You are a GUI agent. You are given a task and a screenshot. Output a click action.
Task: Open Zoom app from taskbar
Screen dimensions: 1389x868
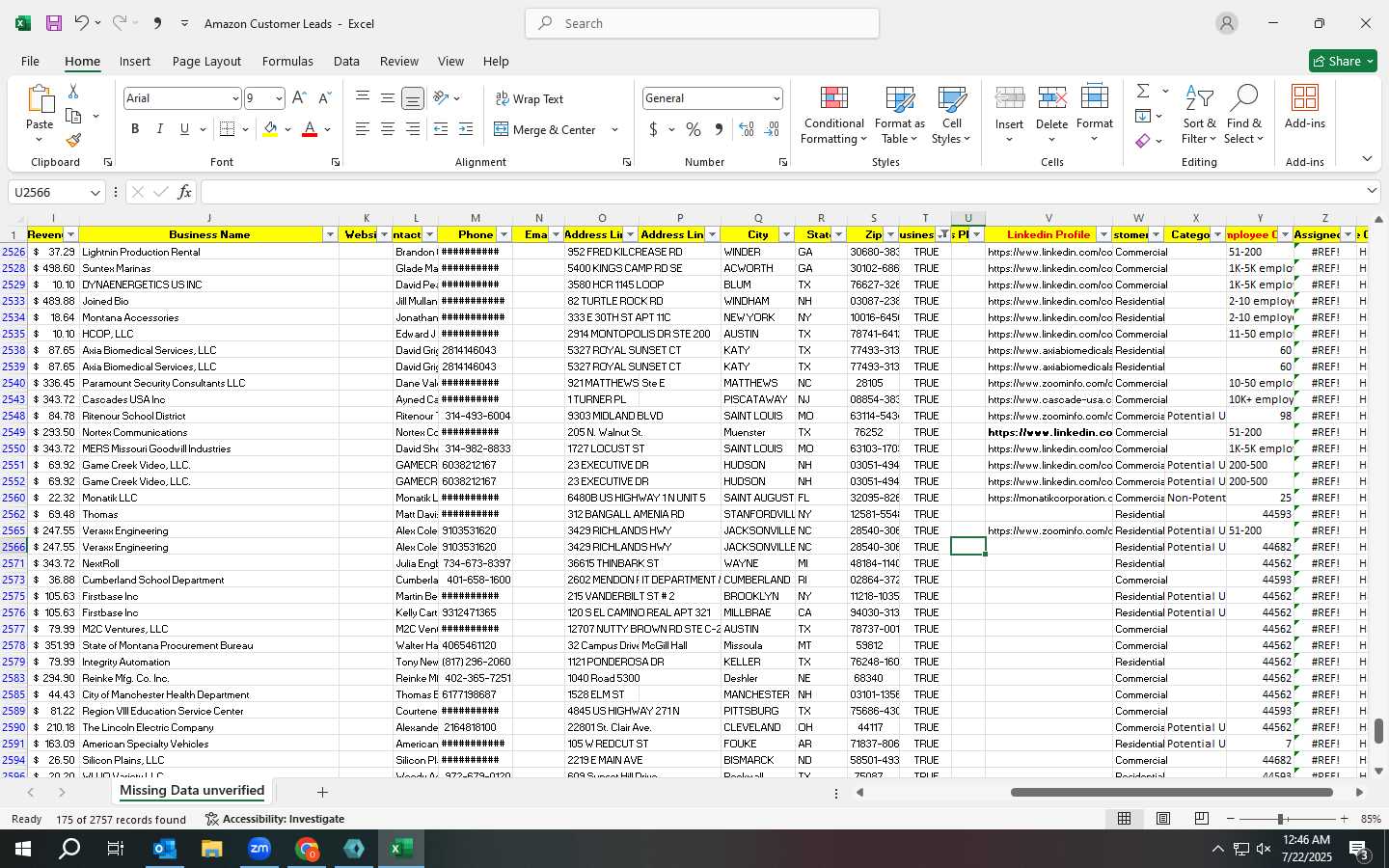pyautogui.click(x=259, y=849)
